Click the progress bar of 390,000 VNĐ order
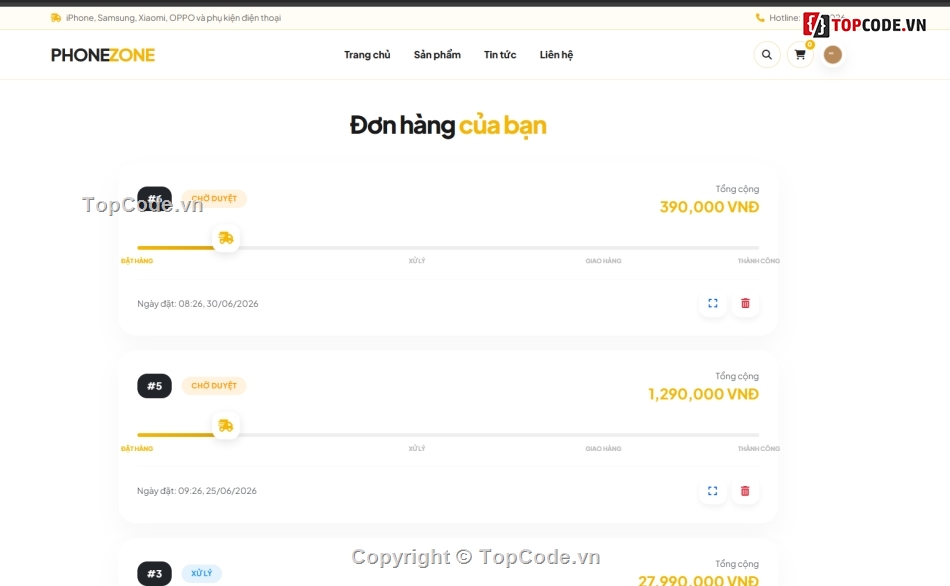The width and height of the screenshot is (950, 586). [448, 247]
